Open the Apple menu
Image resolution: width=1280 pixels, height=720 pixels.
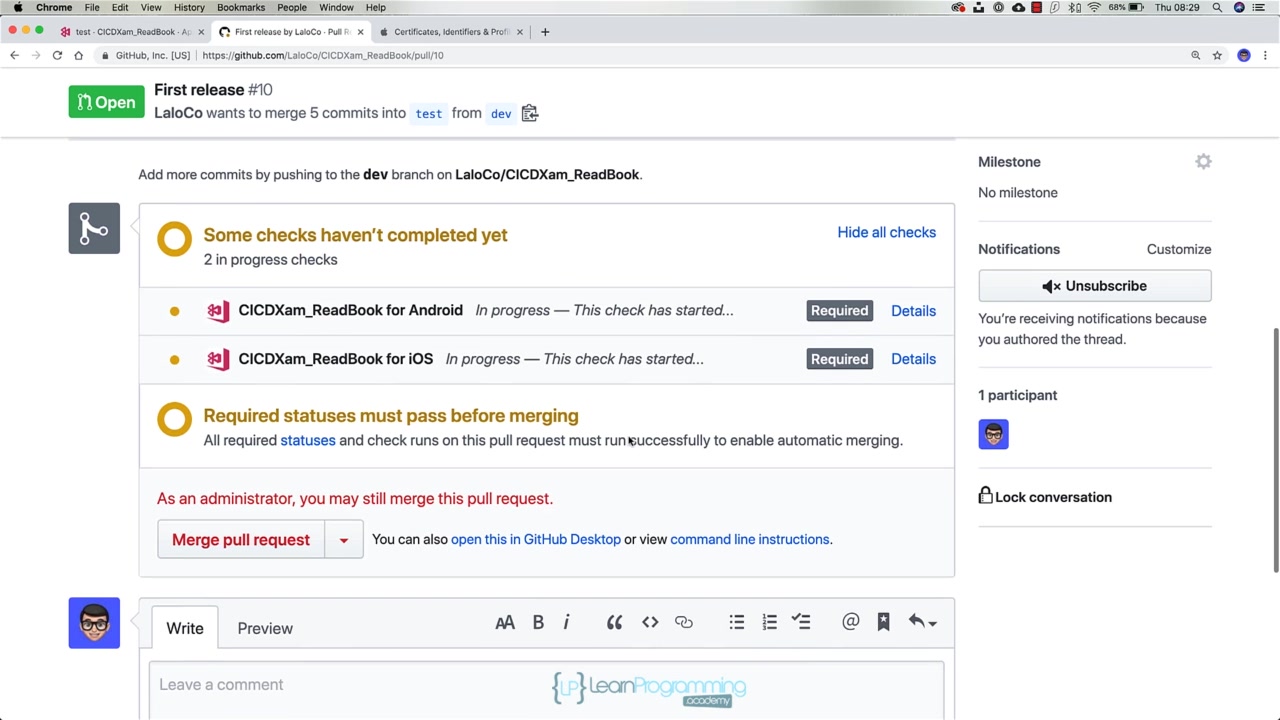tap(17, 7)
